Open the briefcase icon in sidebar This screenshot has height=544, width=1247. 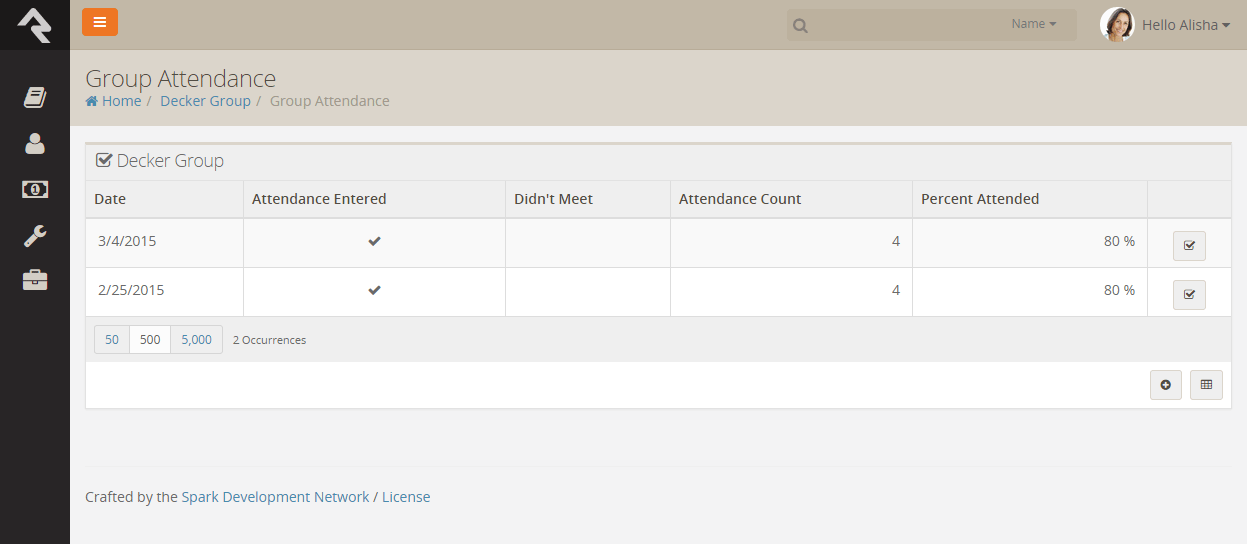point(35,280)
